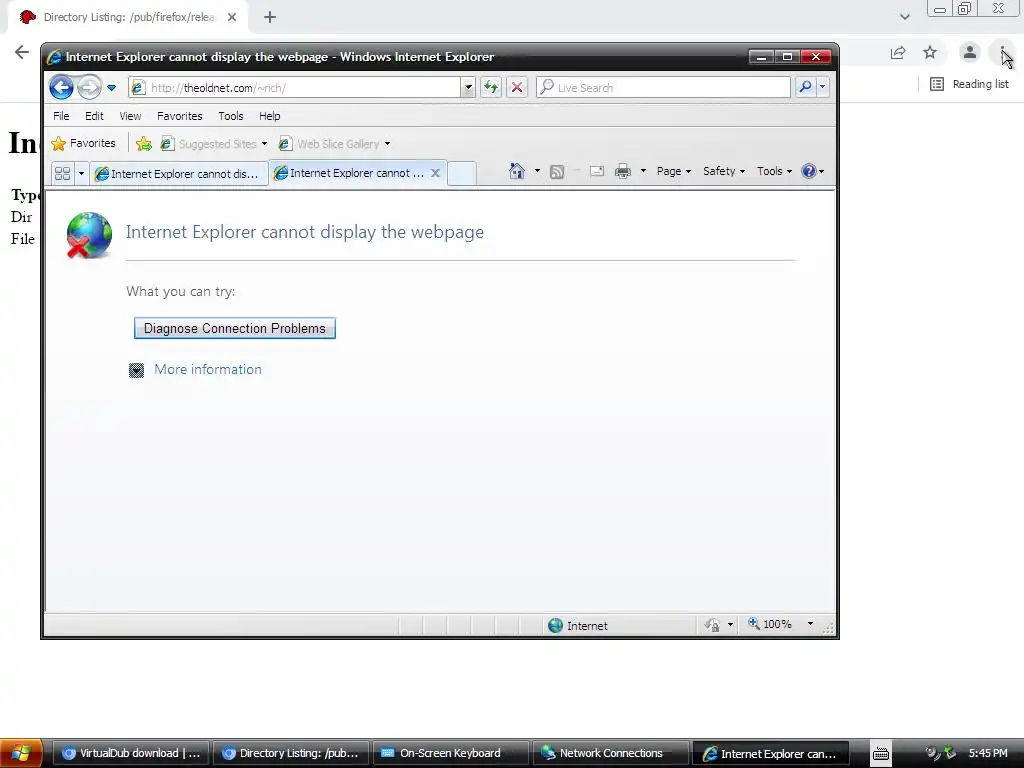Open Chrome Reading list
This screenshot has width=1024, height=768.
pyautogui.click(x=969, y=84)
